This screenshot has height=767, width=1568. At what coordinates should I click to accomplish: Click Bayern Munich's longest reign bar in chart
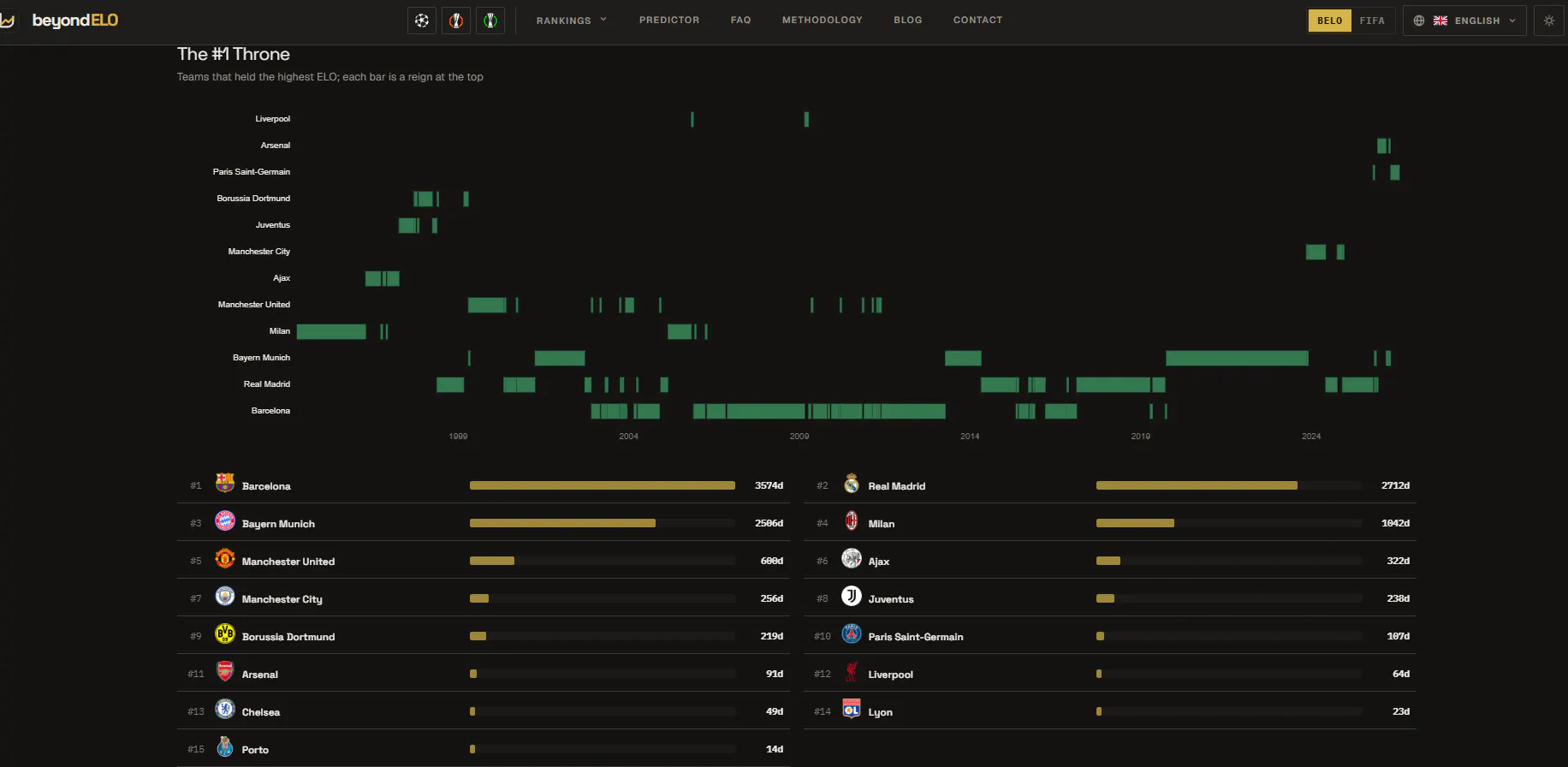click(1237, 358)
